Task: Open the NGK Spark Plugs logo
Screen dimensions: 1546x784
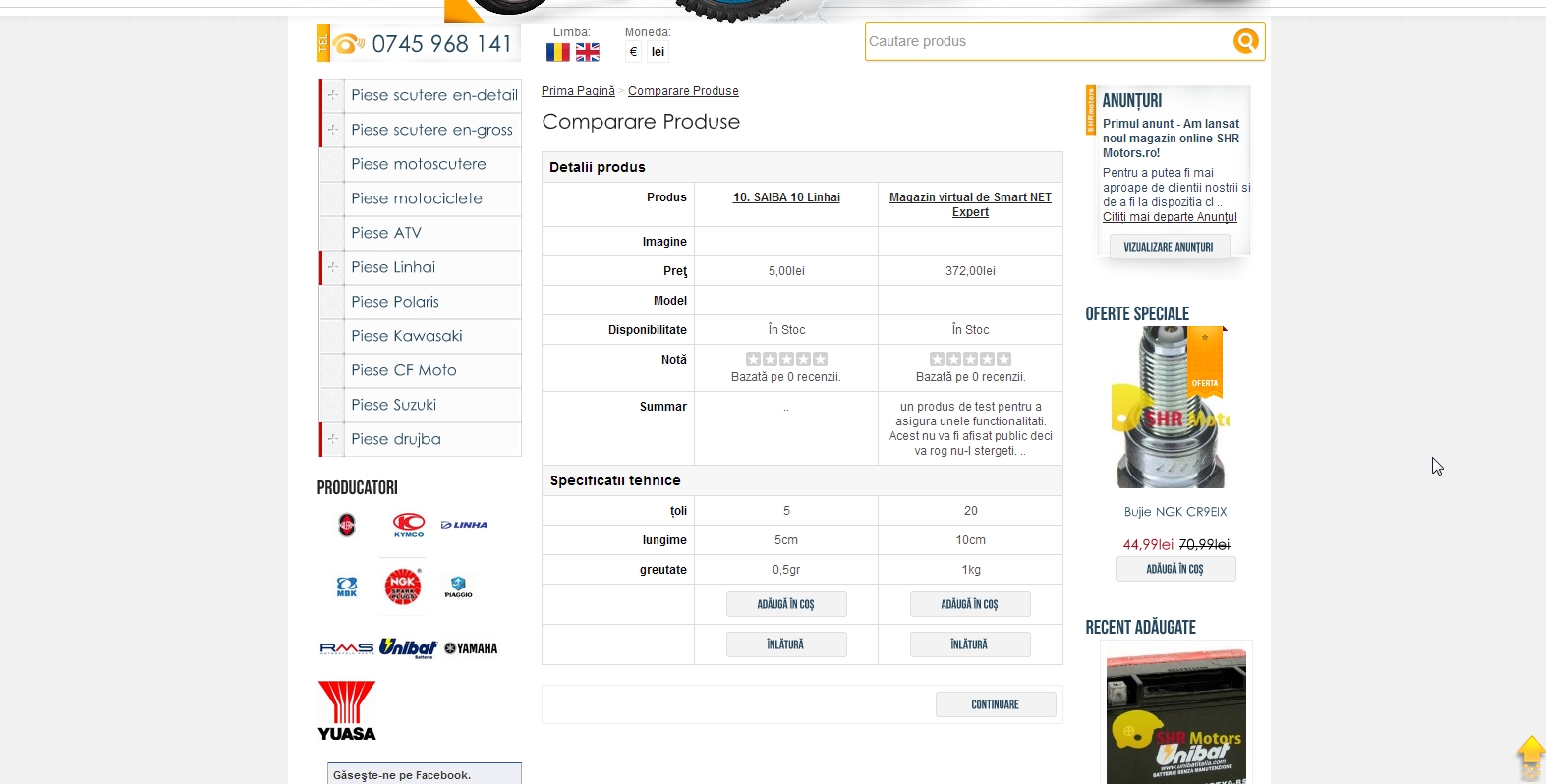Action: point(402,586)
